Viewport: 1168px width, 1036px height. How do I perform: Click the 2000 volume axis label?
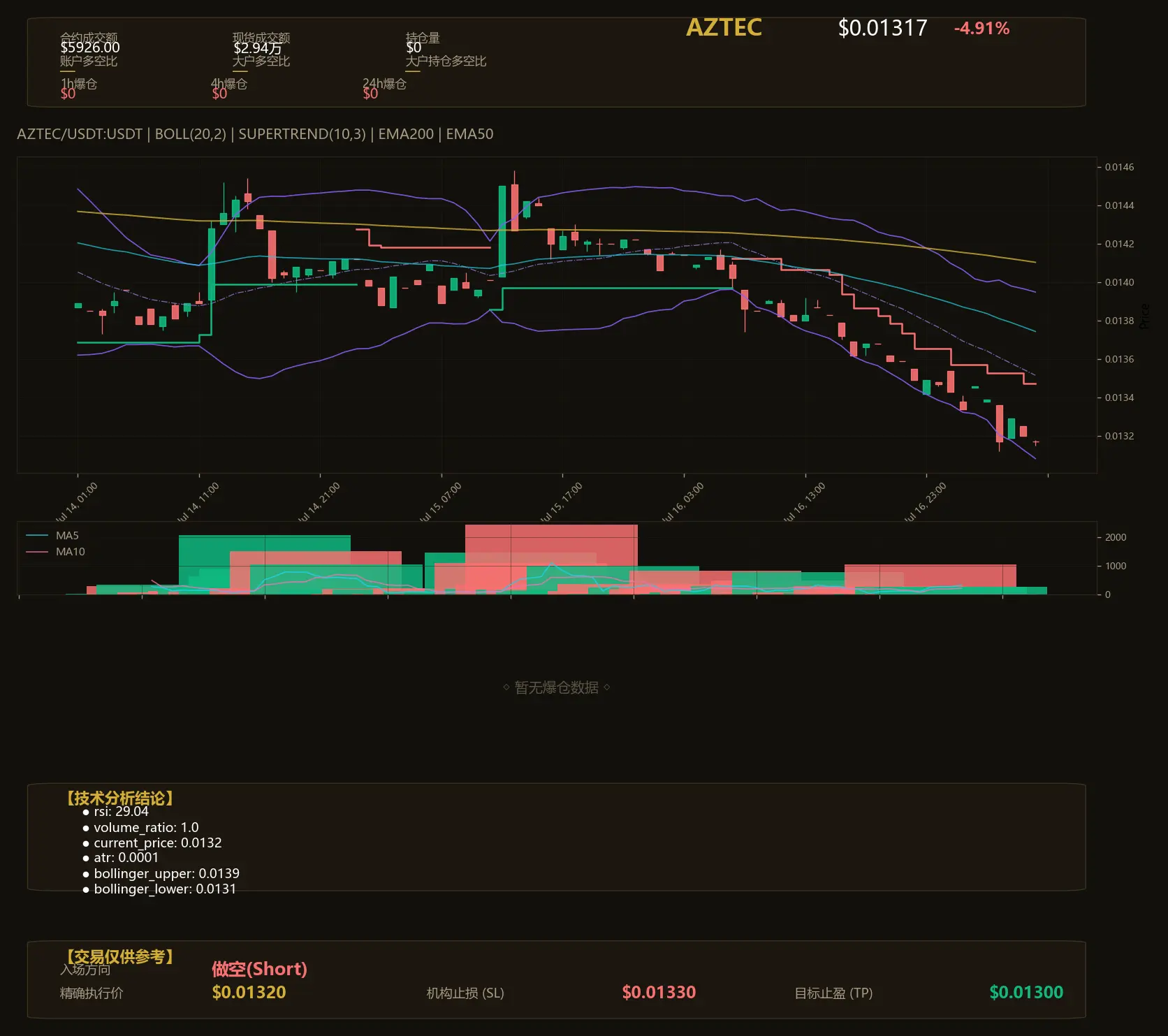[x=1116, y=537]
